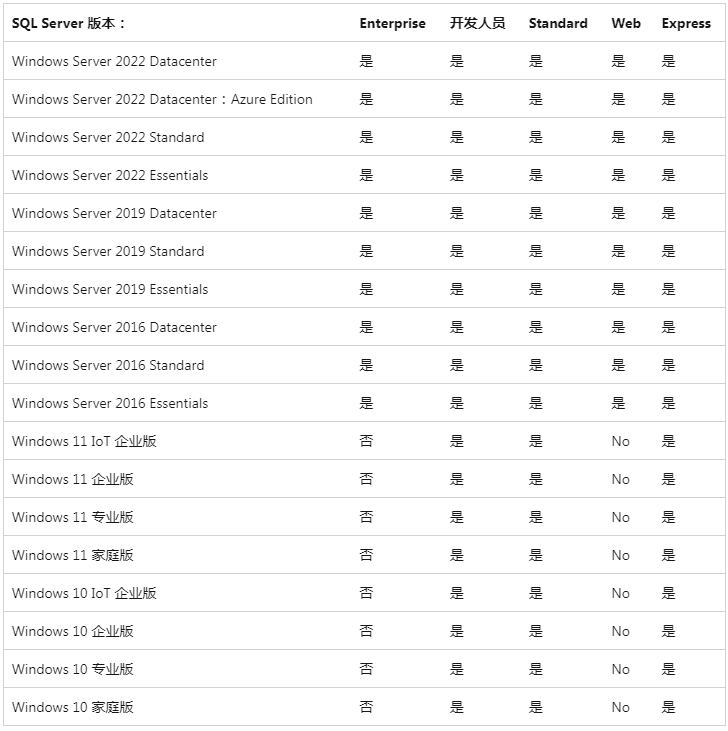Image resolution: width=728 pixels, height=731 pixels.
Task: Click Web 'No' in Windows 10 家庭版 row
Action: tap(620, 707)
